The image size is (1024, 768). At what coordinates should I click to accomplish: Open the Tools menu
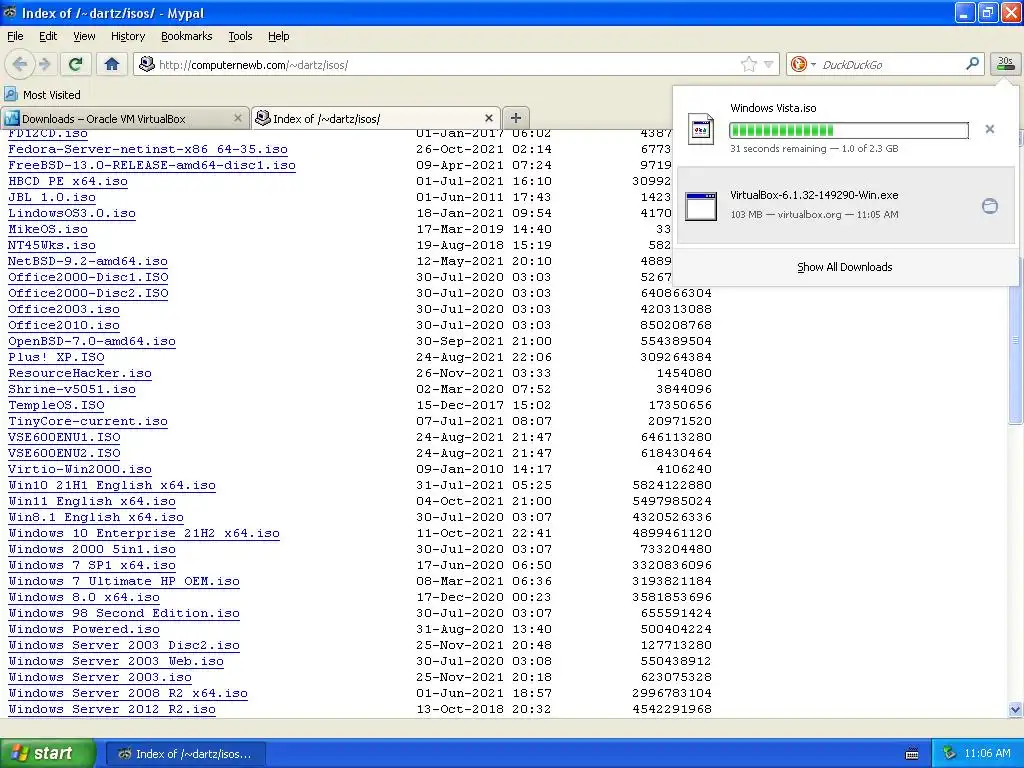click(x=240, y=36)
